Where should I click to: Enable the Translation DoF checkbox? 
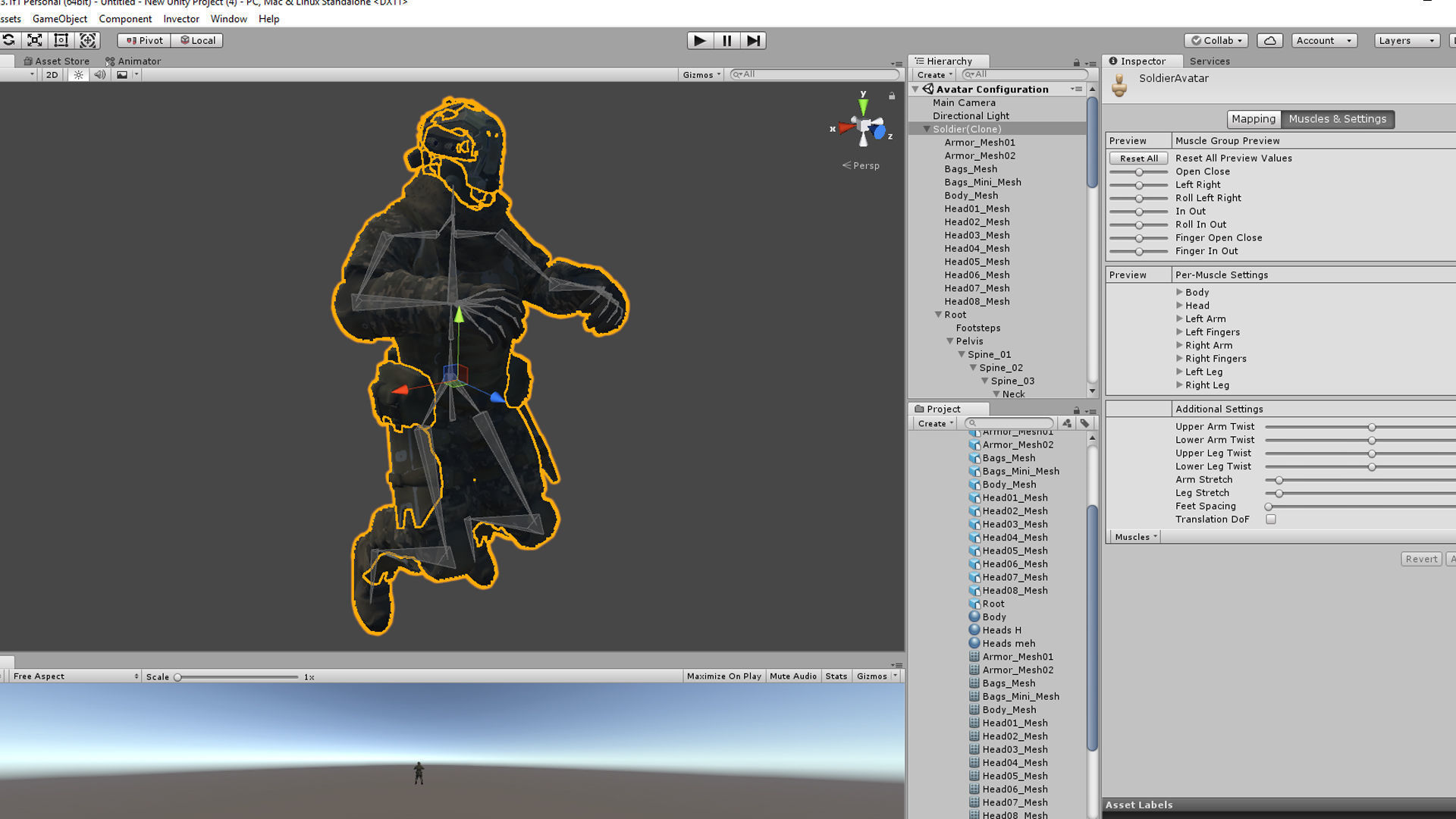coord(1271,519)
